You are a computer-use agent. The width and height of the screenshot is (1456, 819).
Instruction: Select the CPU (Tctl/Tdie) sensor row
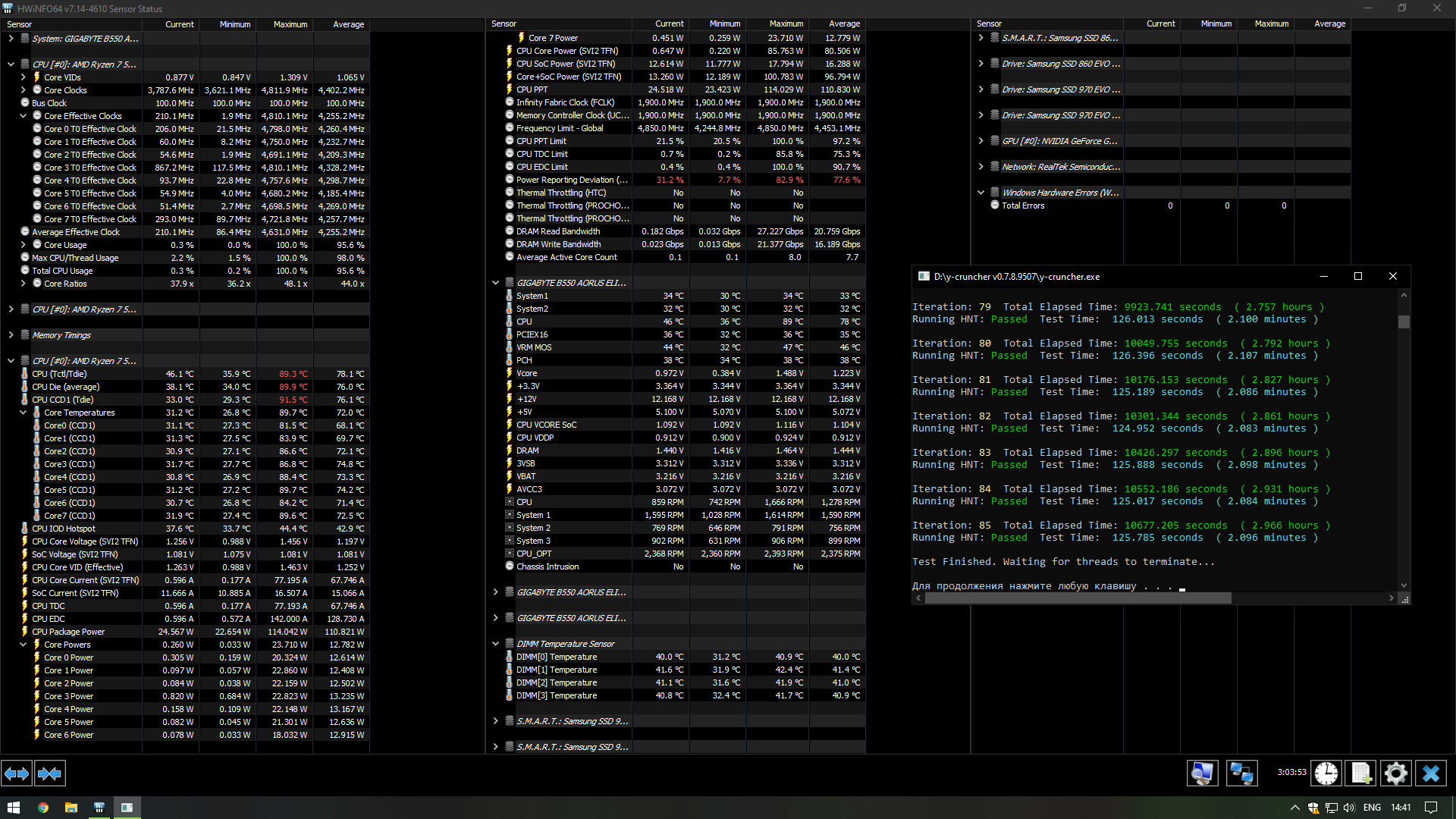(x=59, y=374)
